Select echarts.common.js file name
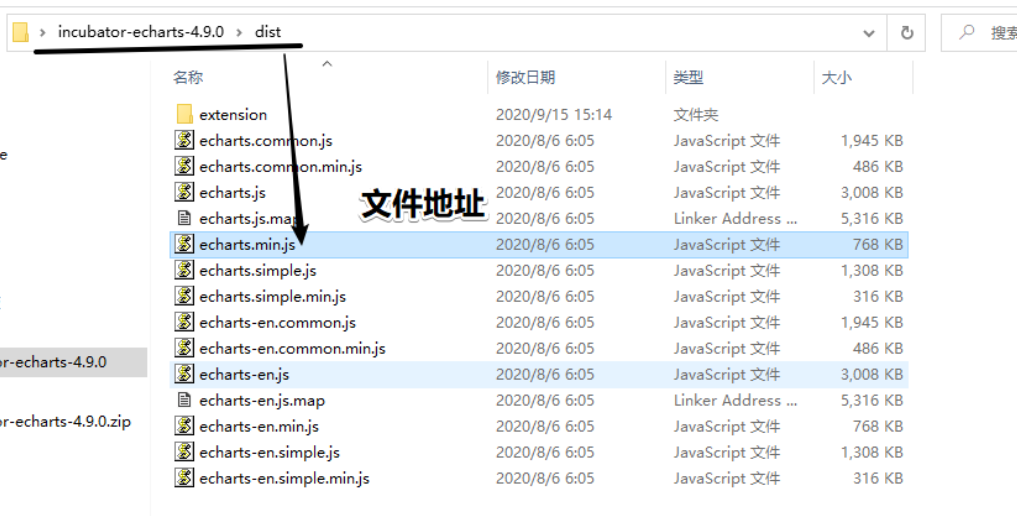The height and width of the screenshot is (516, 1017). [266, 141]
